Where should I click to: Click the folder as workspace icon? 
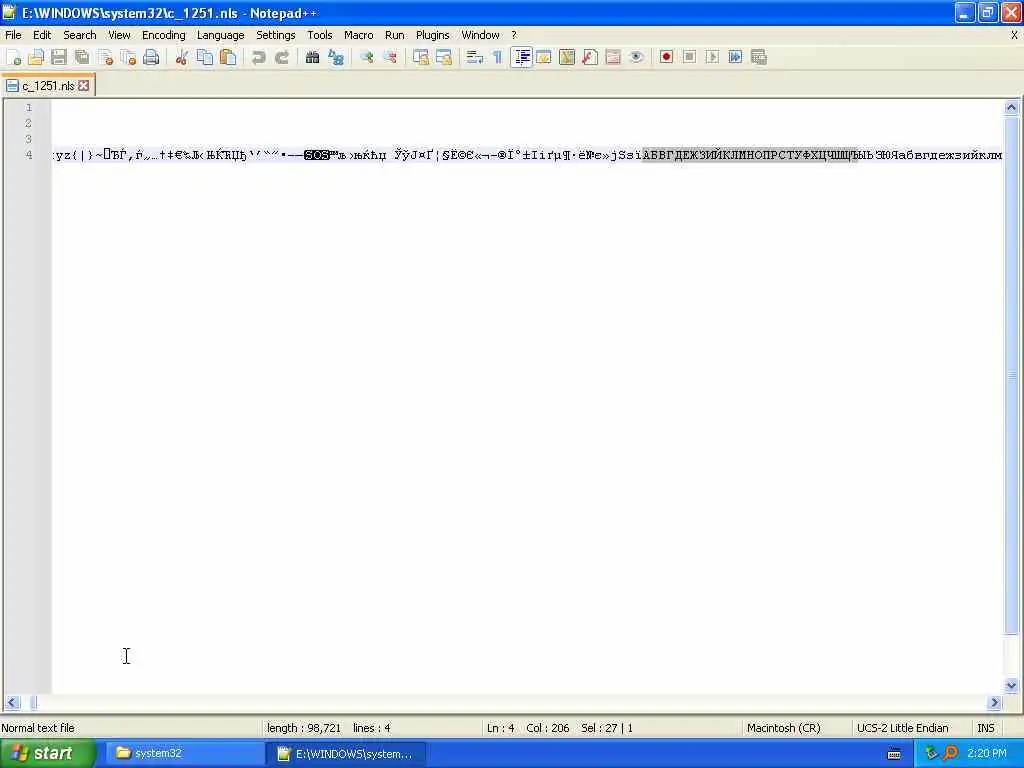[x=613, y=57]
